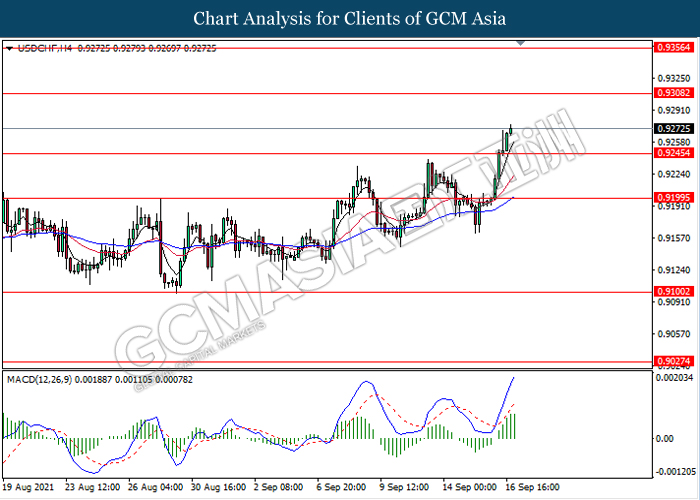Click the chart title mentioning GCM Asia
Image resolution: width=700 pixels, height=500 pixels.
click(x=349, y=18)
